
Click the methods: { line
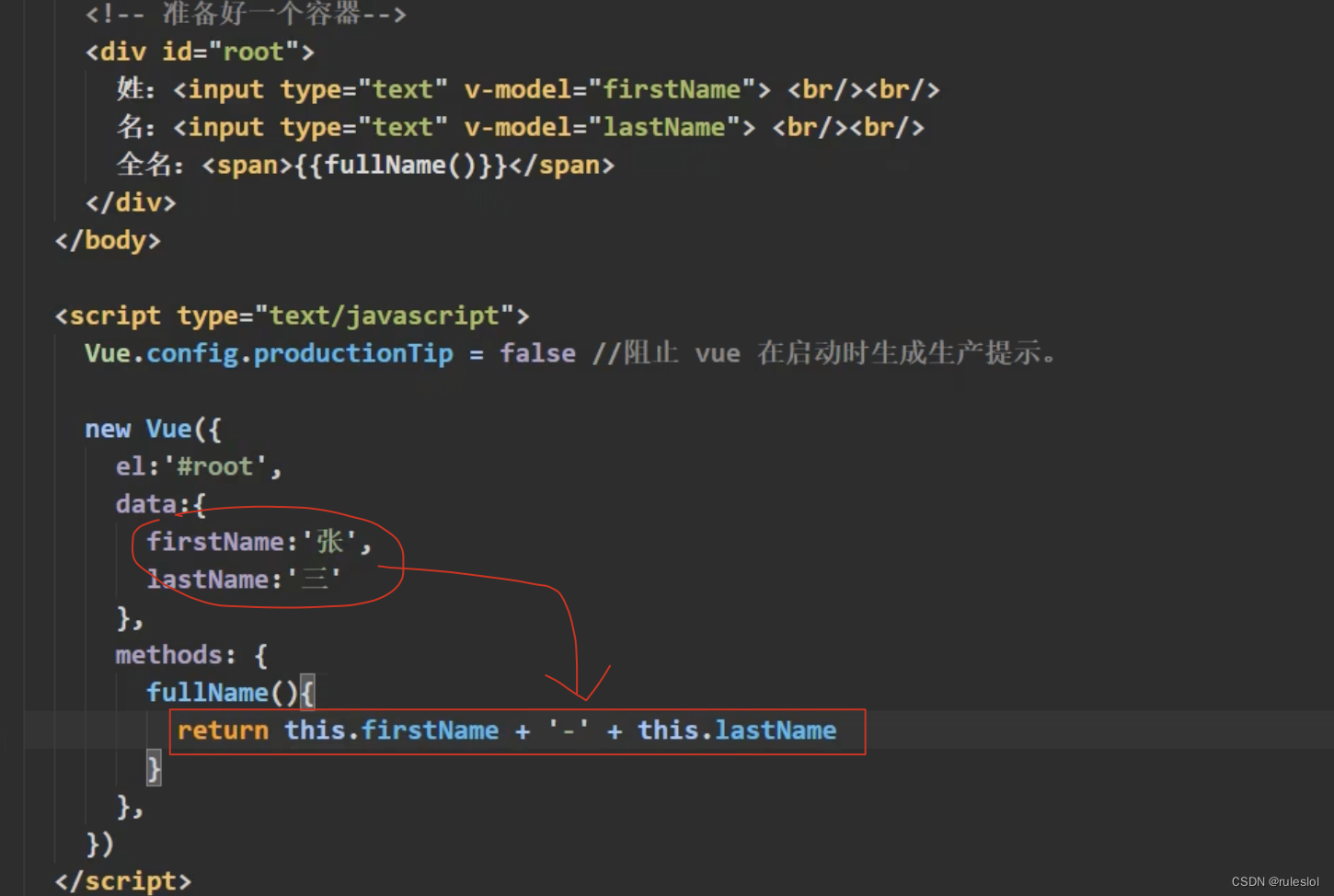tap(191, 655)
